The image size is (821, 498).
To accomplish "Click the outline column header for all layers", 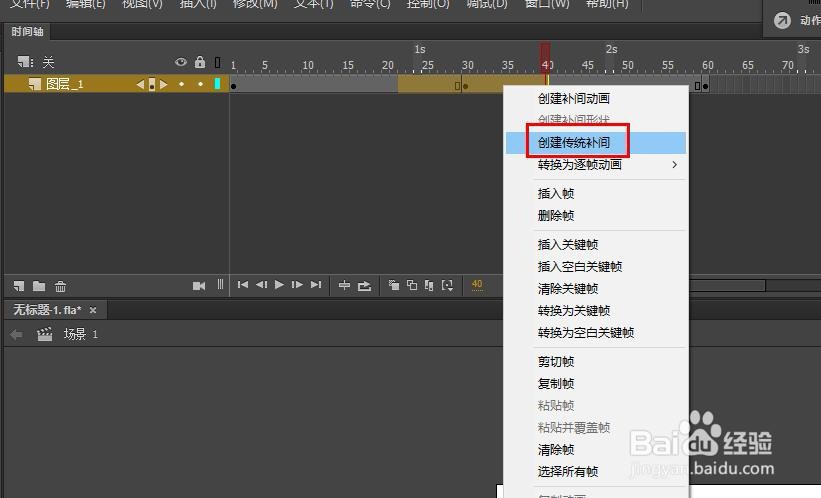I will pyautogui.click(x=218, y=63).
